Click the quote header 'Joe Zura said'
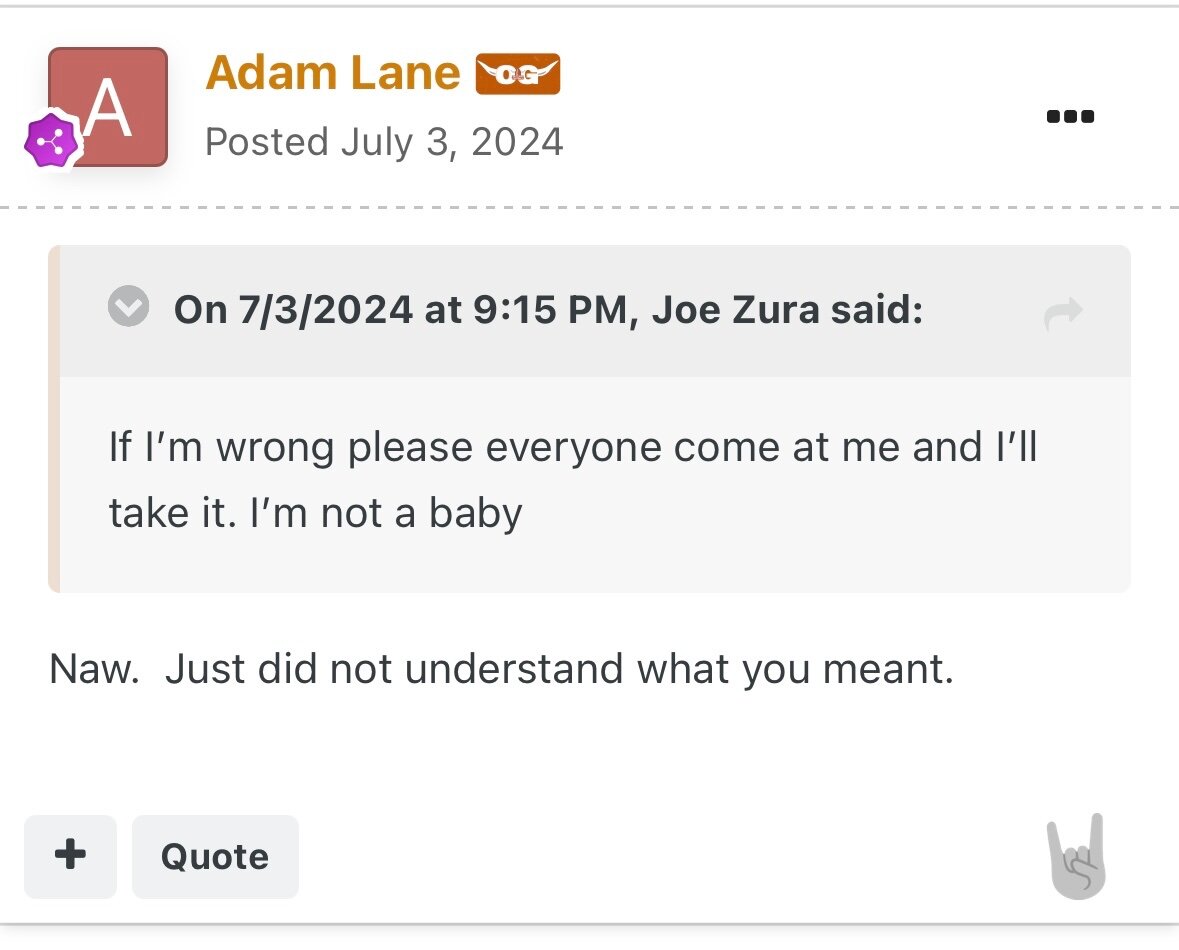 (x=787, y=309)
